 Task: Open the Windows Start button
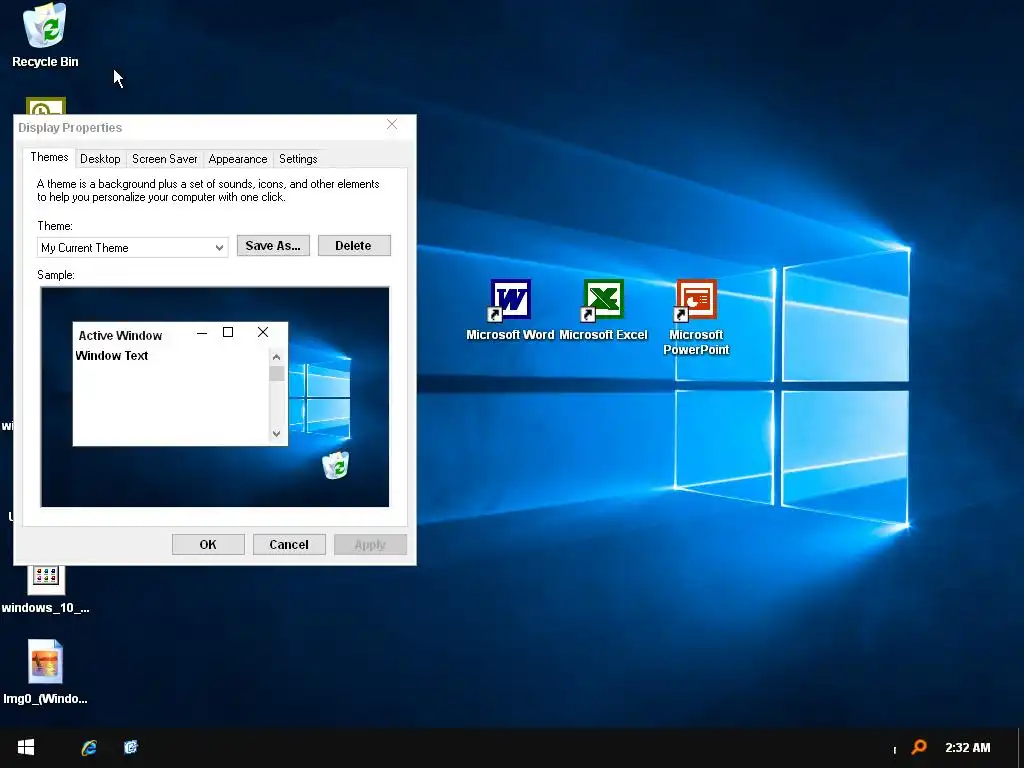[25, 747]
